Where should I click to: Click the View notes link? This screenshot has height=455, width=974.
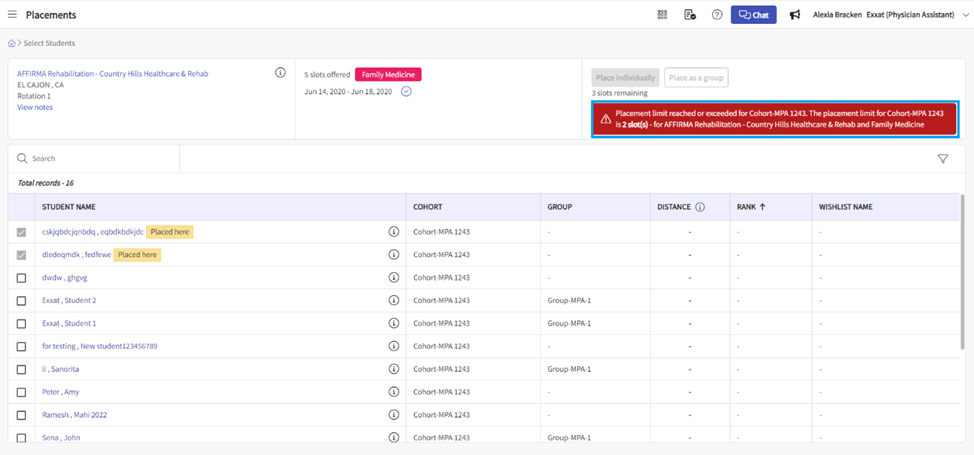click(x=35, y=107)
